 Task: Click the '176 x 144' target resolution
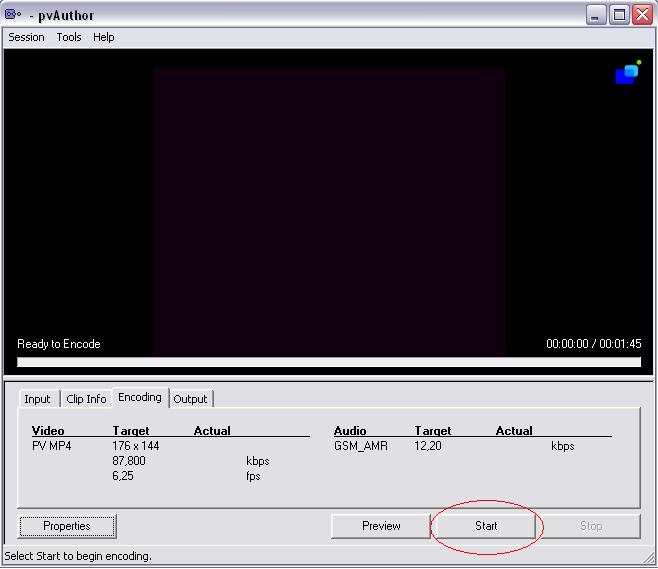coord(136,446)
